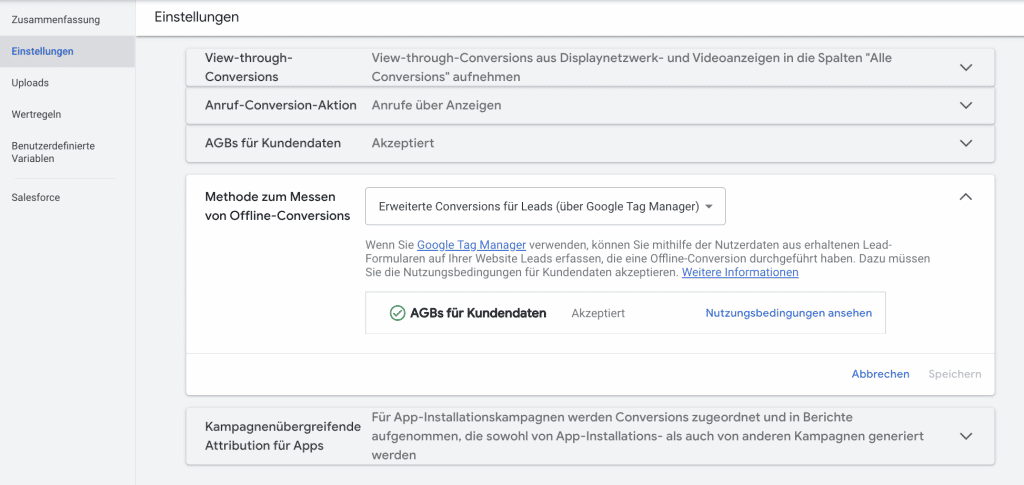
Task: Expand the Anruf-Conversion-Aktion section
Action: pos(965,105)
